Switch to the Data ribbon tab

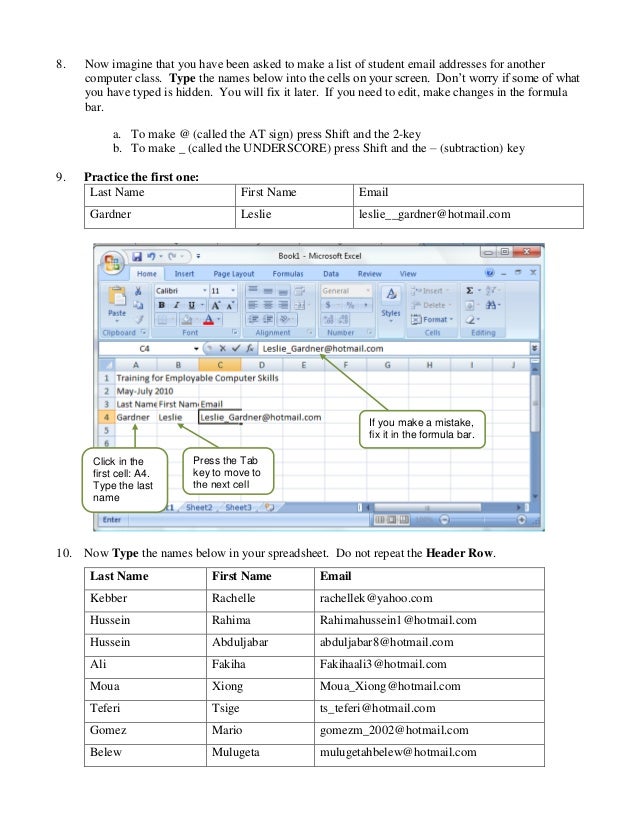(331, 274)
